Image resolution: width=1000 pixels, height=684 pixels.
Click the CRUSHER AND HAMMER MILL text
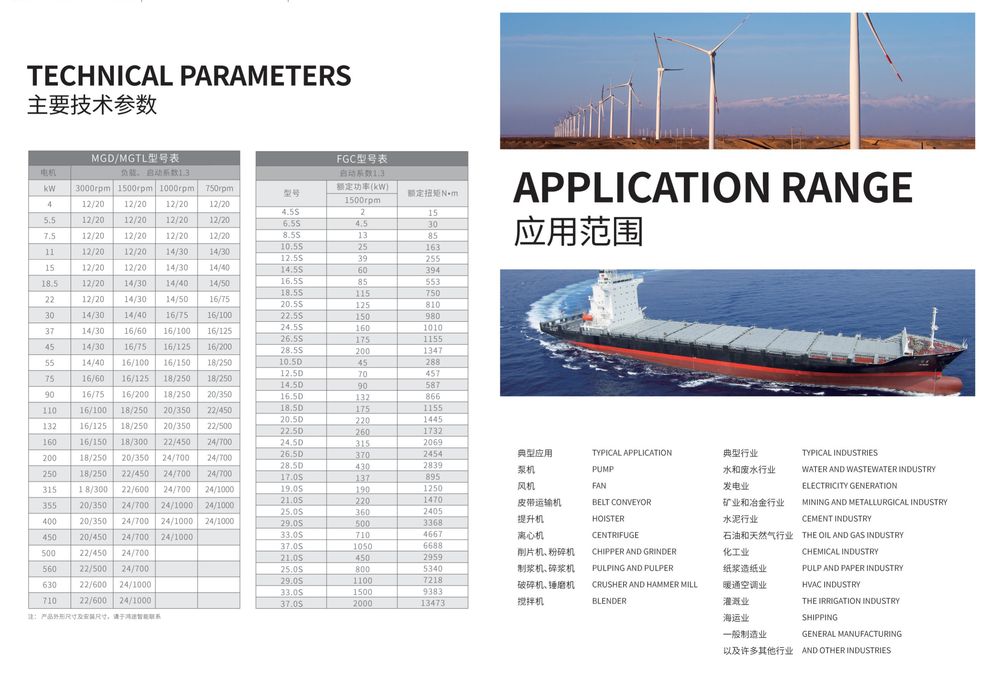(644, 585)
